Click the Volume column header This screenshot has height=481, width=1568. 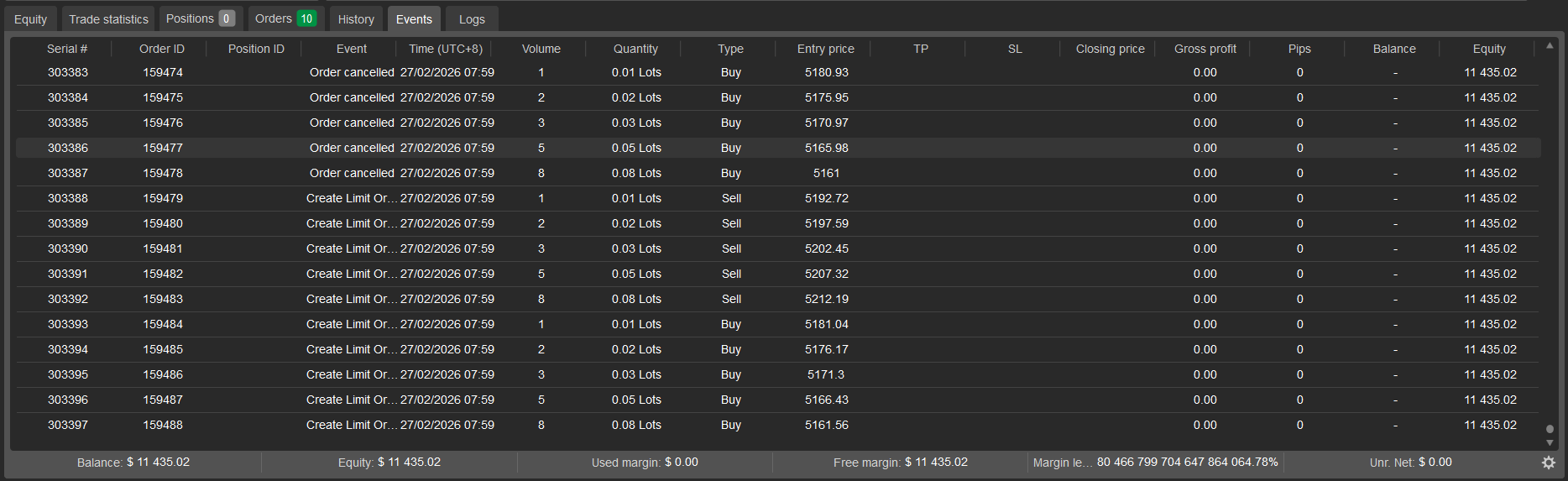(541, 49)
